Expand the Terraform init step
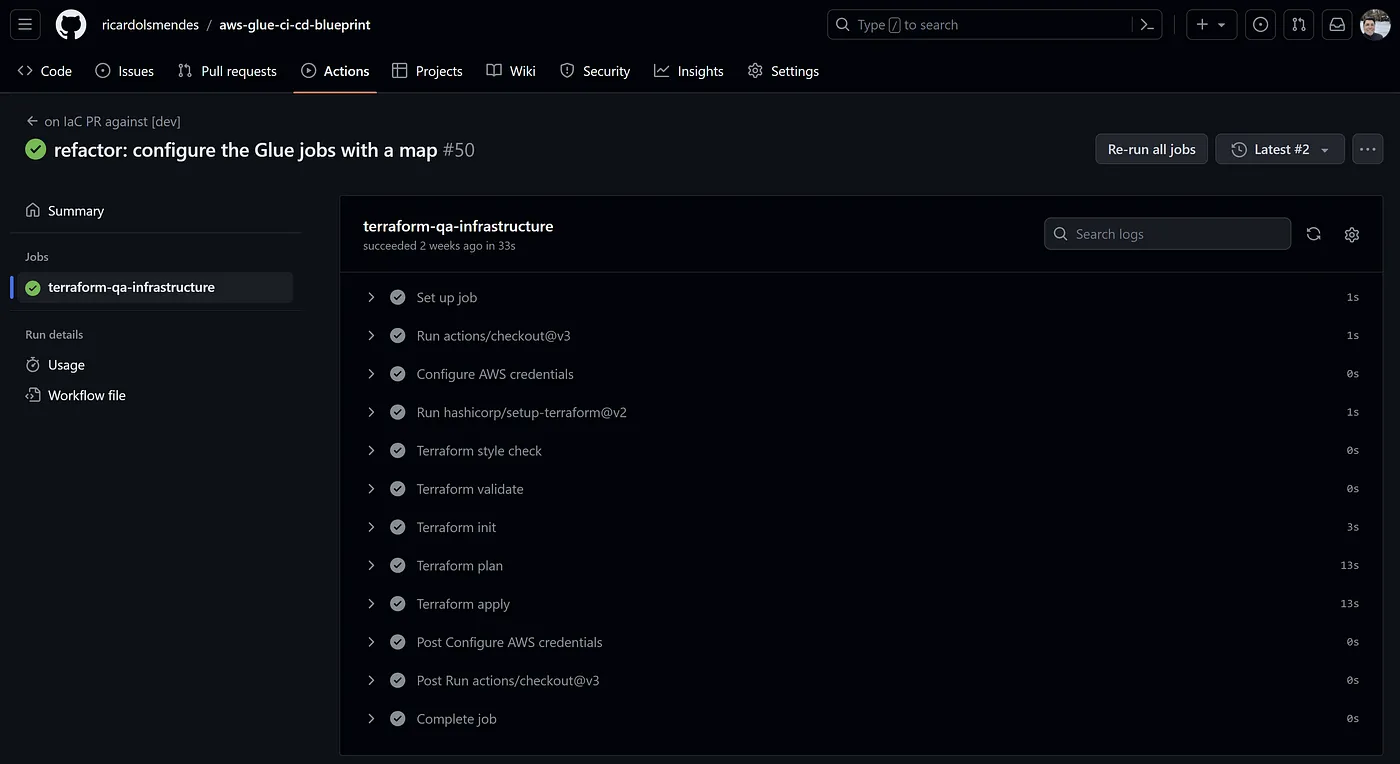This screenshot has width=1400, height=764. [x=371, y=527]
